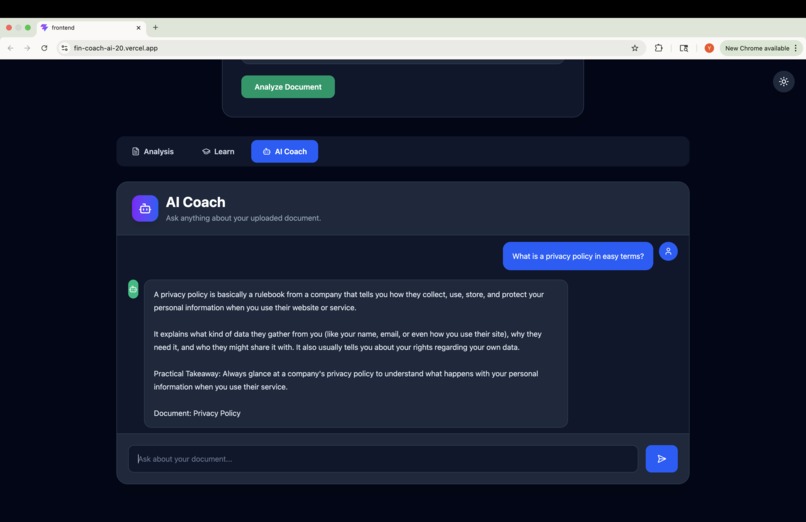Toggle the light/dark theme sun icon
Screen dimensions: 806x522
pyautogui.click(x=783, y=82)
